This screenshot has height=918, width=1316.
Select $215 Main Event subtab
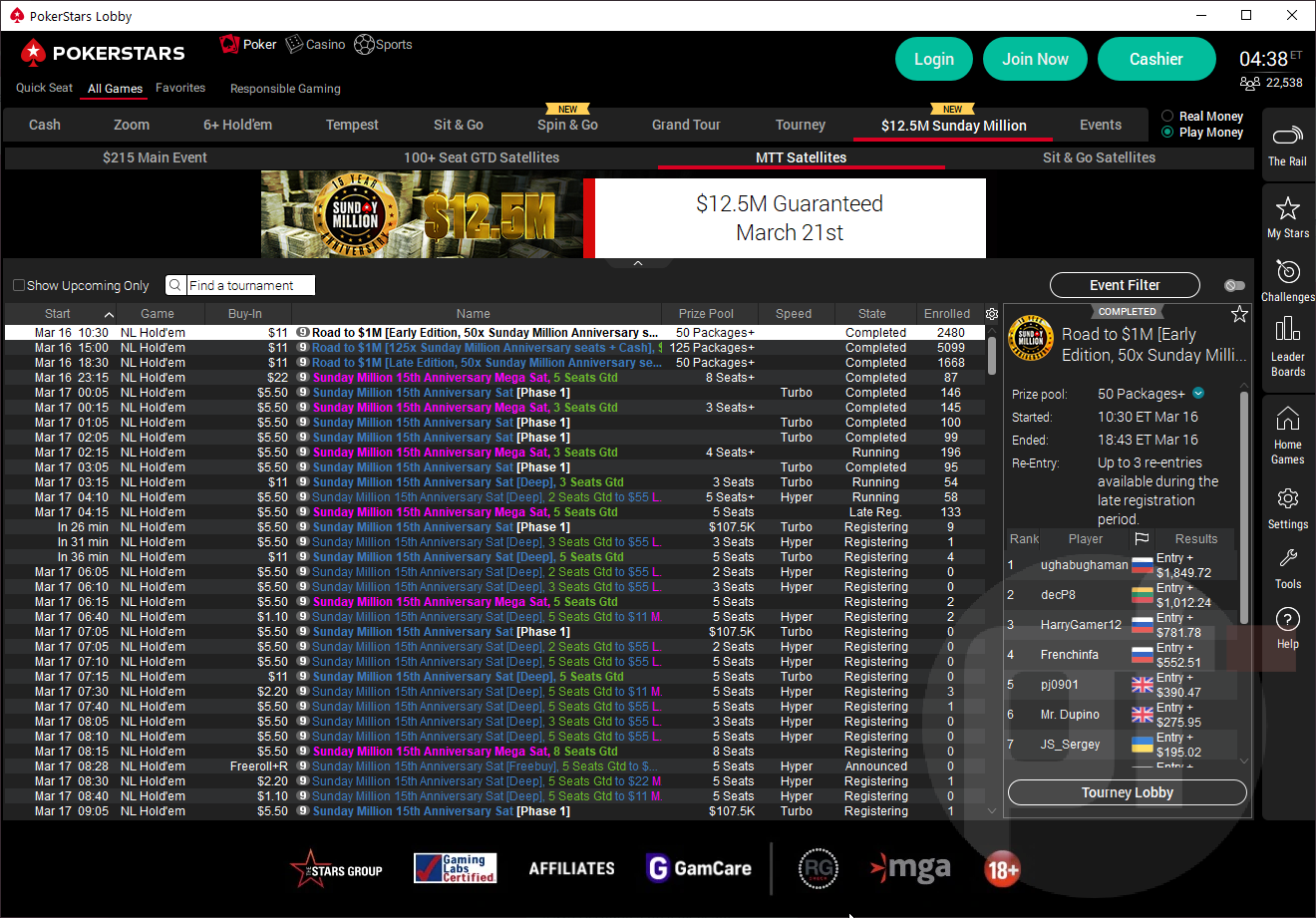[x=155, y=157]
